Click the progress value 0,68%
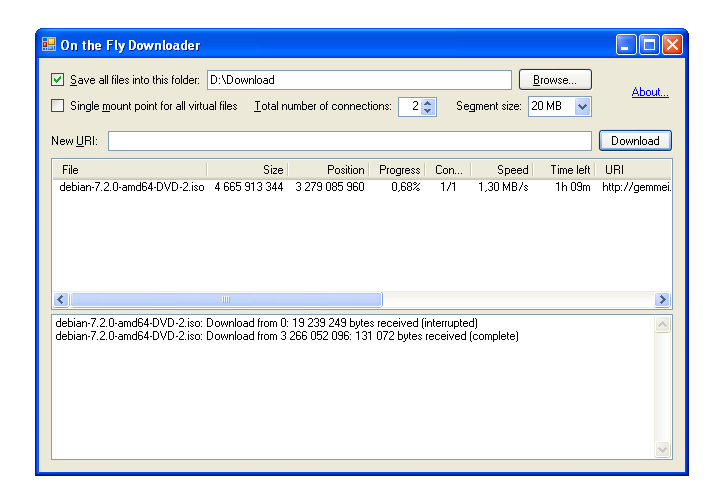Image resolution: width=724 pixels, height=500 pixels. tap(405, 187)
